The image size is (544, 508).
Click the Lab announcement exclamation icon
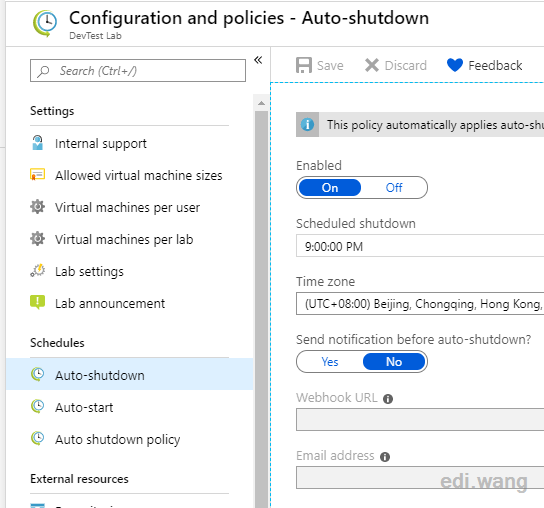[37, 302]
